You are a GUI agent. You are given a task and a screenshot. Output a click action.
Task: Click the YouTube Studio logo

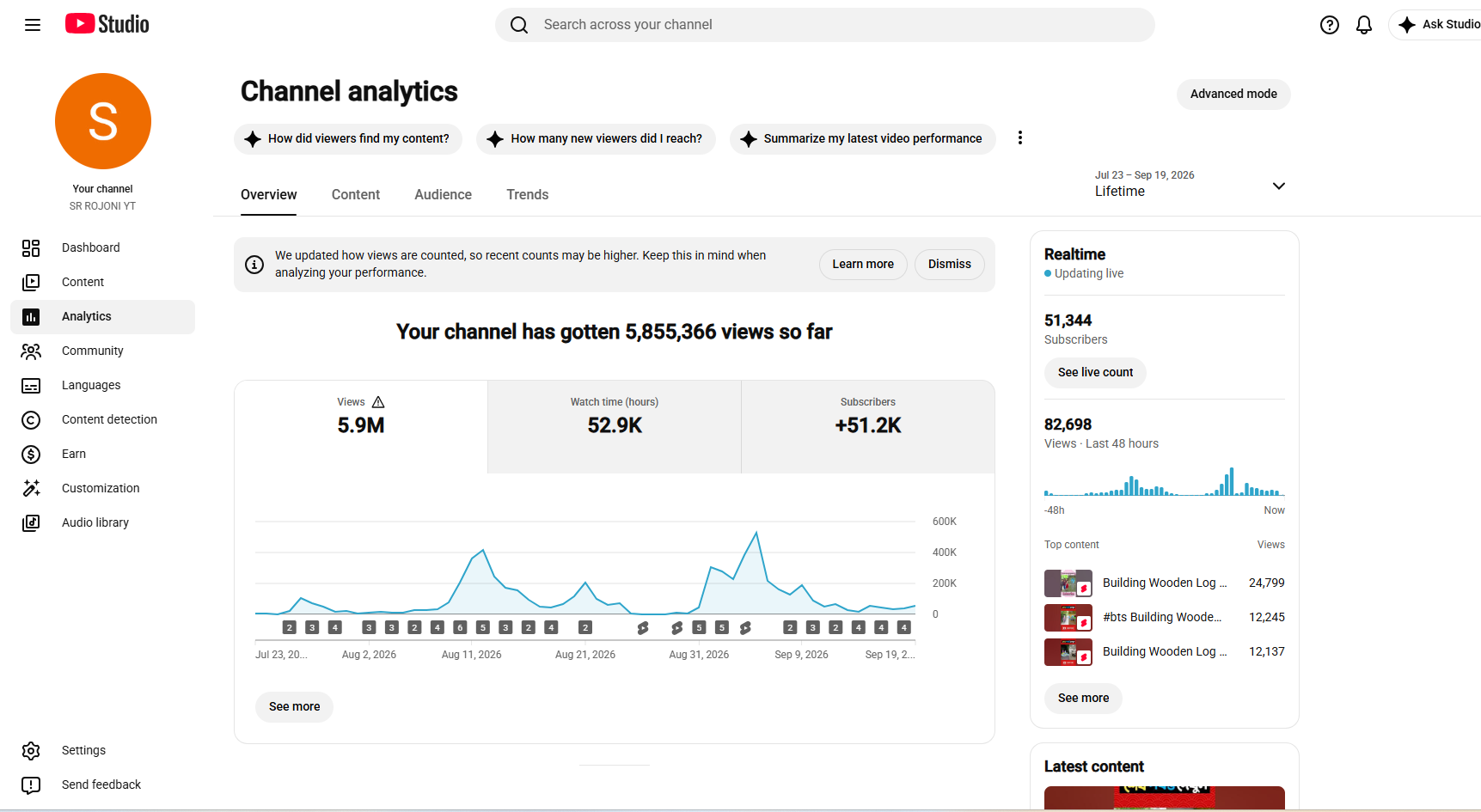pos(107,24)
